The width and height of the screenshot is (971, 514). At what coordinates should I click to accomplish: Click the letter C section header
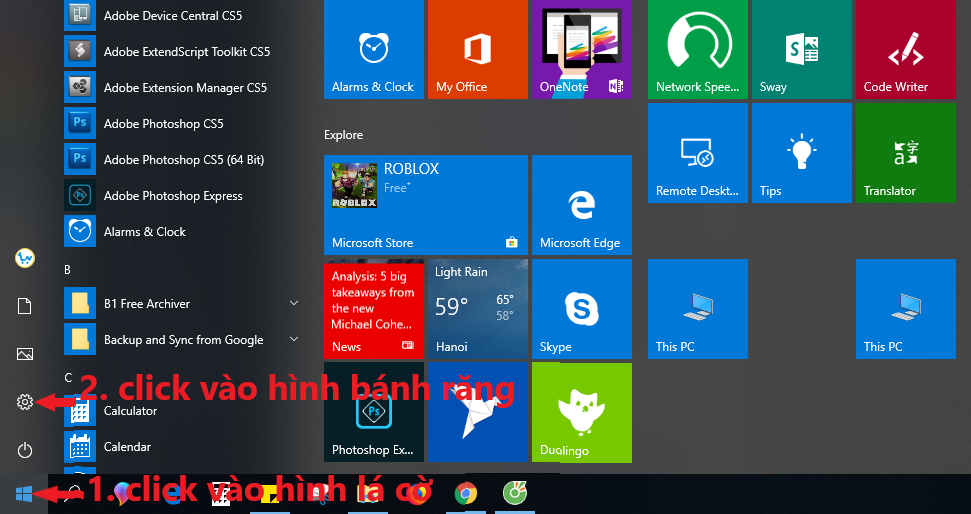(x=68, y=377)
